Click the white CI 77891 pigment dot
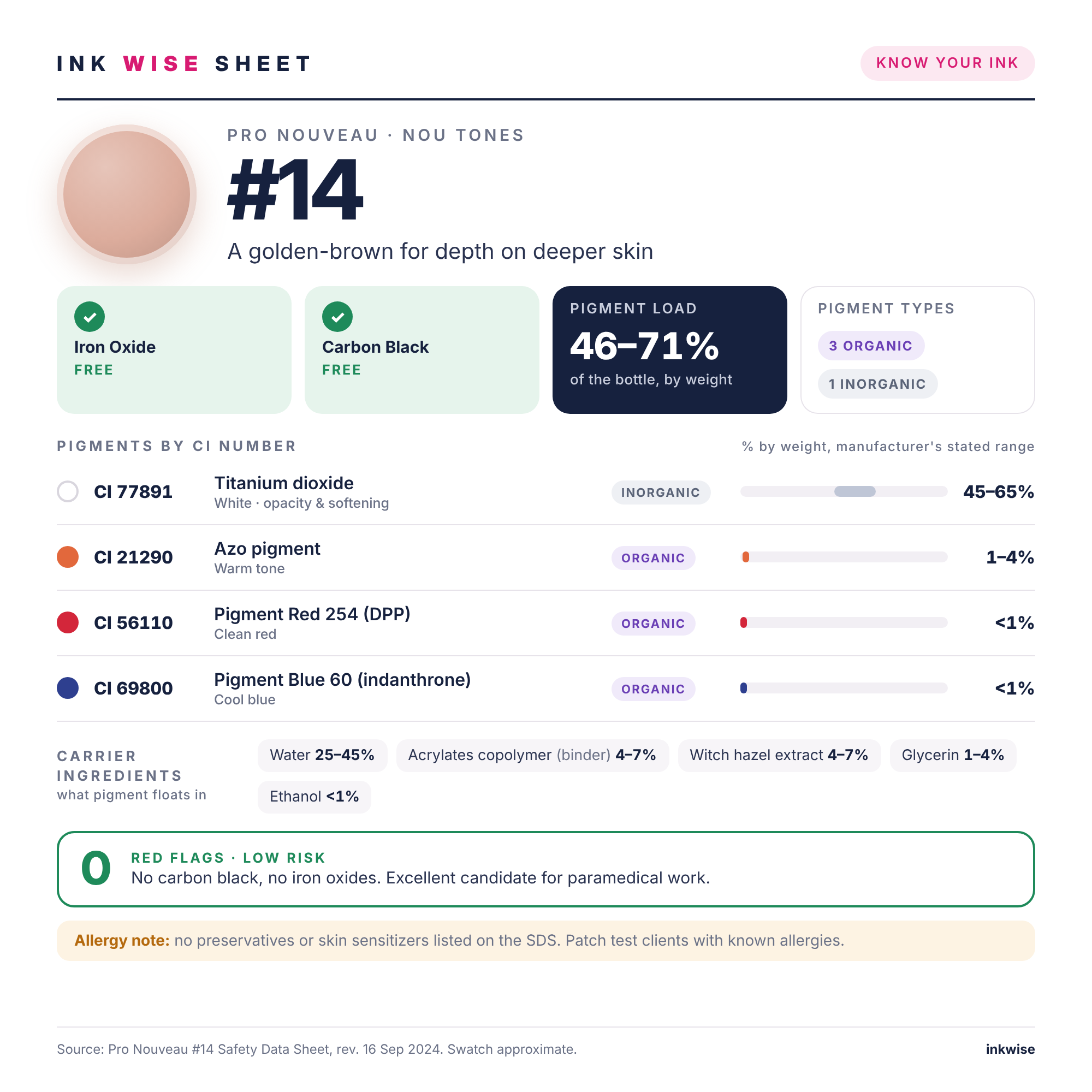The height and width of the screenshot is (1092, 1092). pos(68,491)
